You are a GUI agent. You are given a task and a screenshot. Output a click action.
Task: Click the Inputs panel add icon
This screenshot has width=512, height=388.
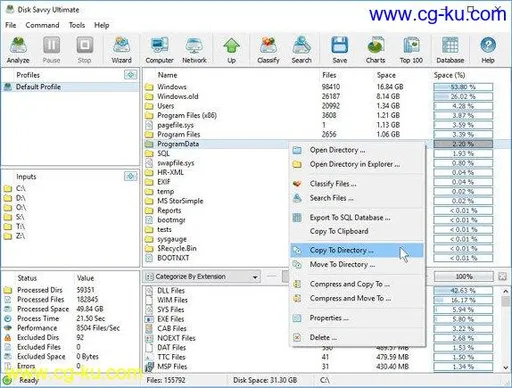pyautogui.click(x=130, y=176)
